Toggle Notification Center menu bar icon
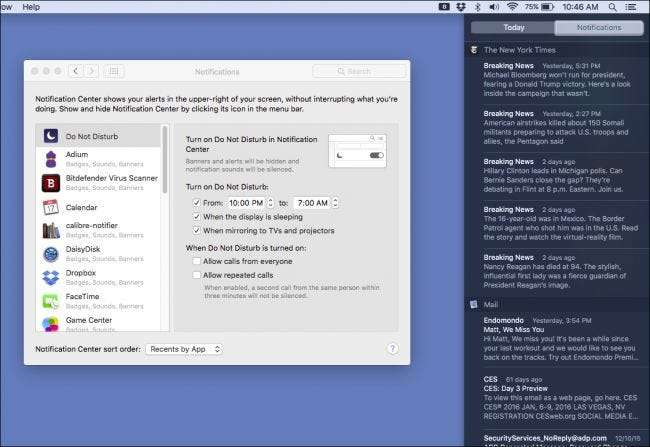Screen dimensions: 650x447 pyautogui.click(x=631, y=7)
